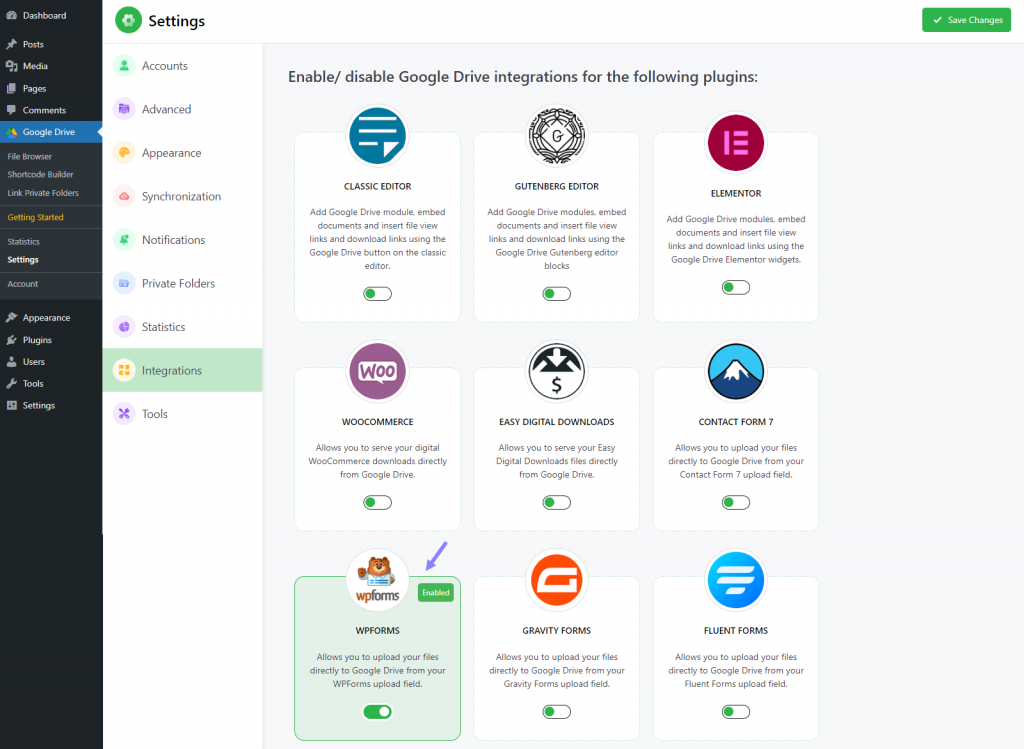The height and width of the screenshot is (749, 1024).
Task: Click the 'EASY DIGITAL DOWNLOADS' card title
Action: pos(556,422)
